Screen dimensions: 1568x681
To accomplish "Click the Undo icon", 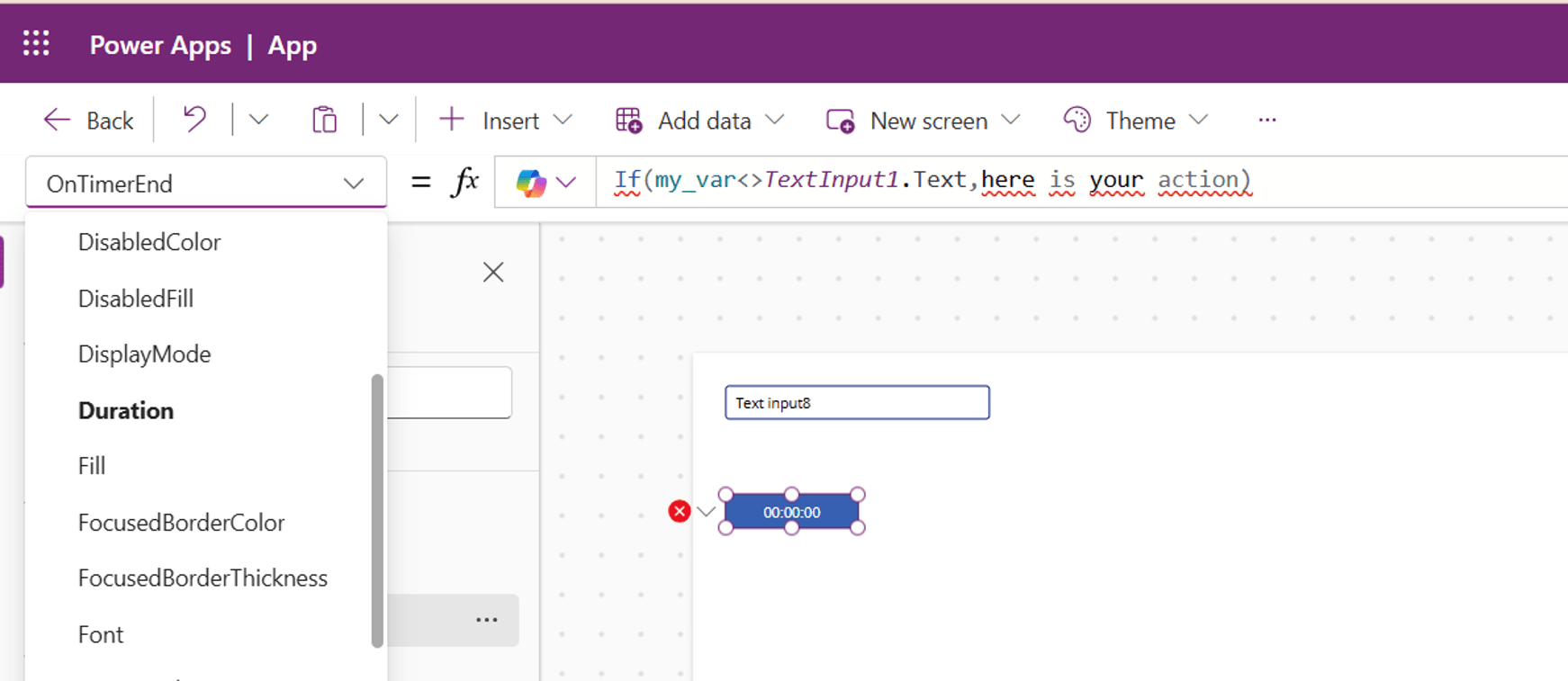I will click(194, 120).
